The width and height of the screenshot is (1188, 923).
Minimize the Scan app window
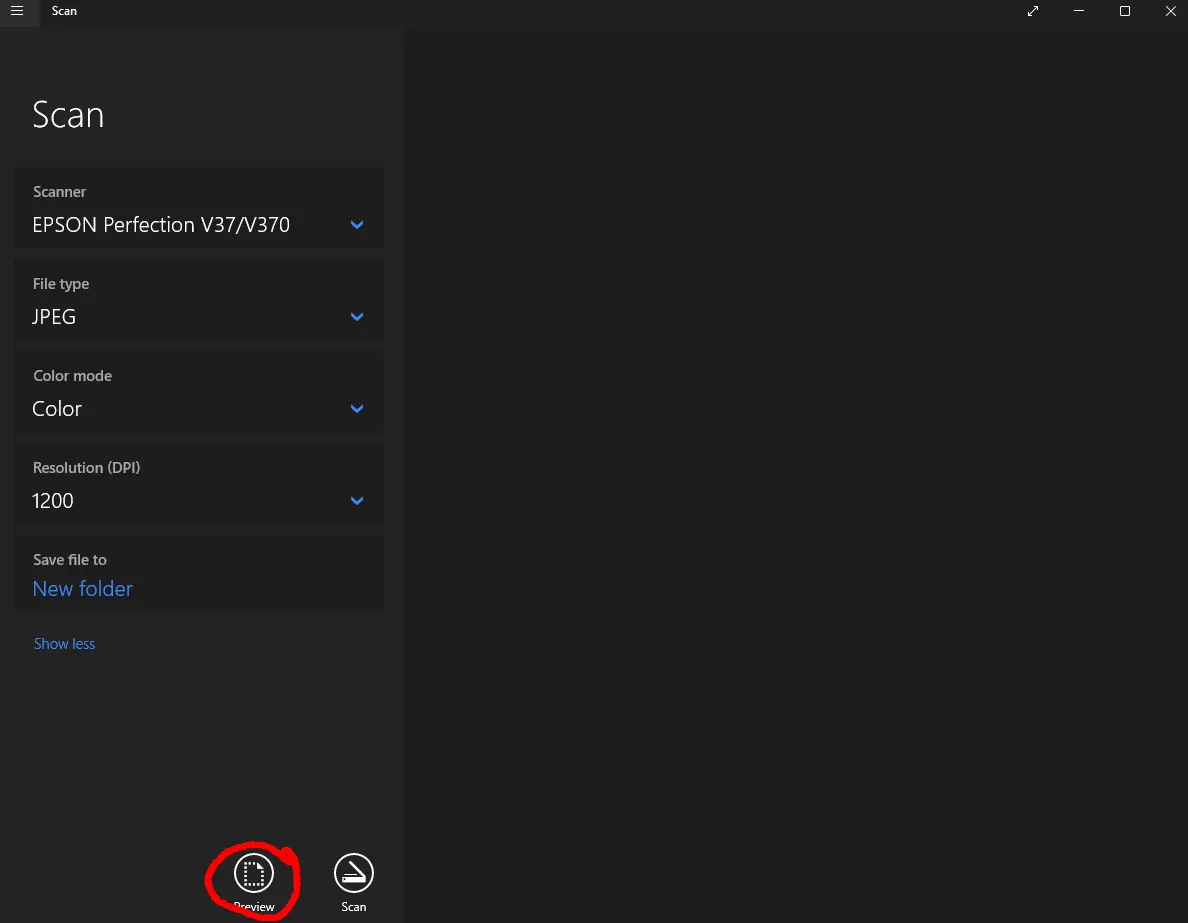(x=1079, y=11)
